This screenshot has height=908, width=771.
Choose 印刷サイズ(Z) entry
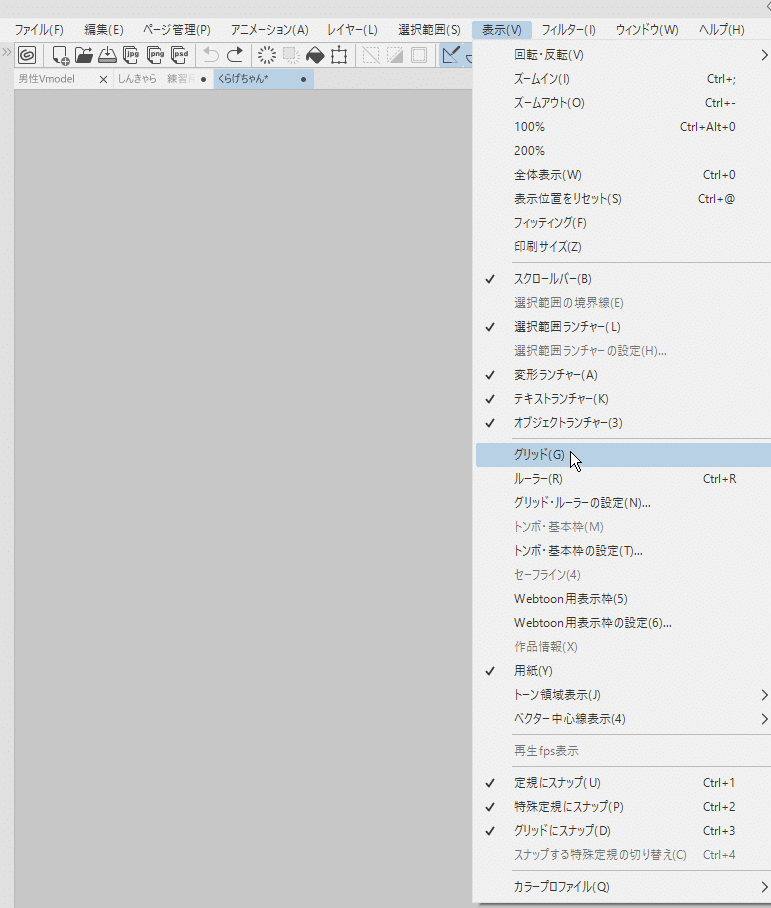pos(623,247)
